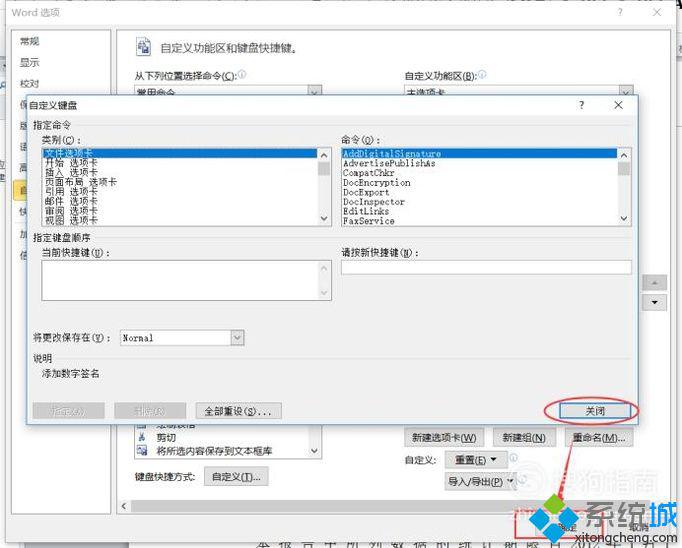
Task: Click the Move Up arrow button in Word Options
Action: pos(654,283)
